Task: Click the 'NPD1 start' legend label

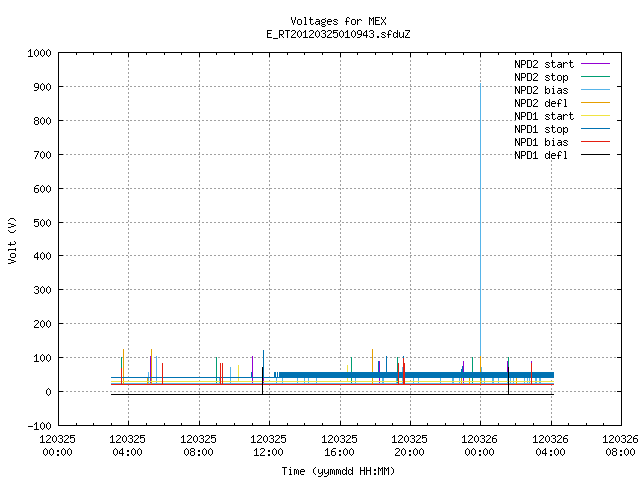Action: click(x=544, y=116)
